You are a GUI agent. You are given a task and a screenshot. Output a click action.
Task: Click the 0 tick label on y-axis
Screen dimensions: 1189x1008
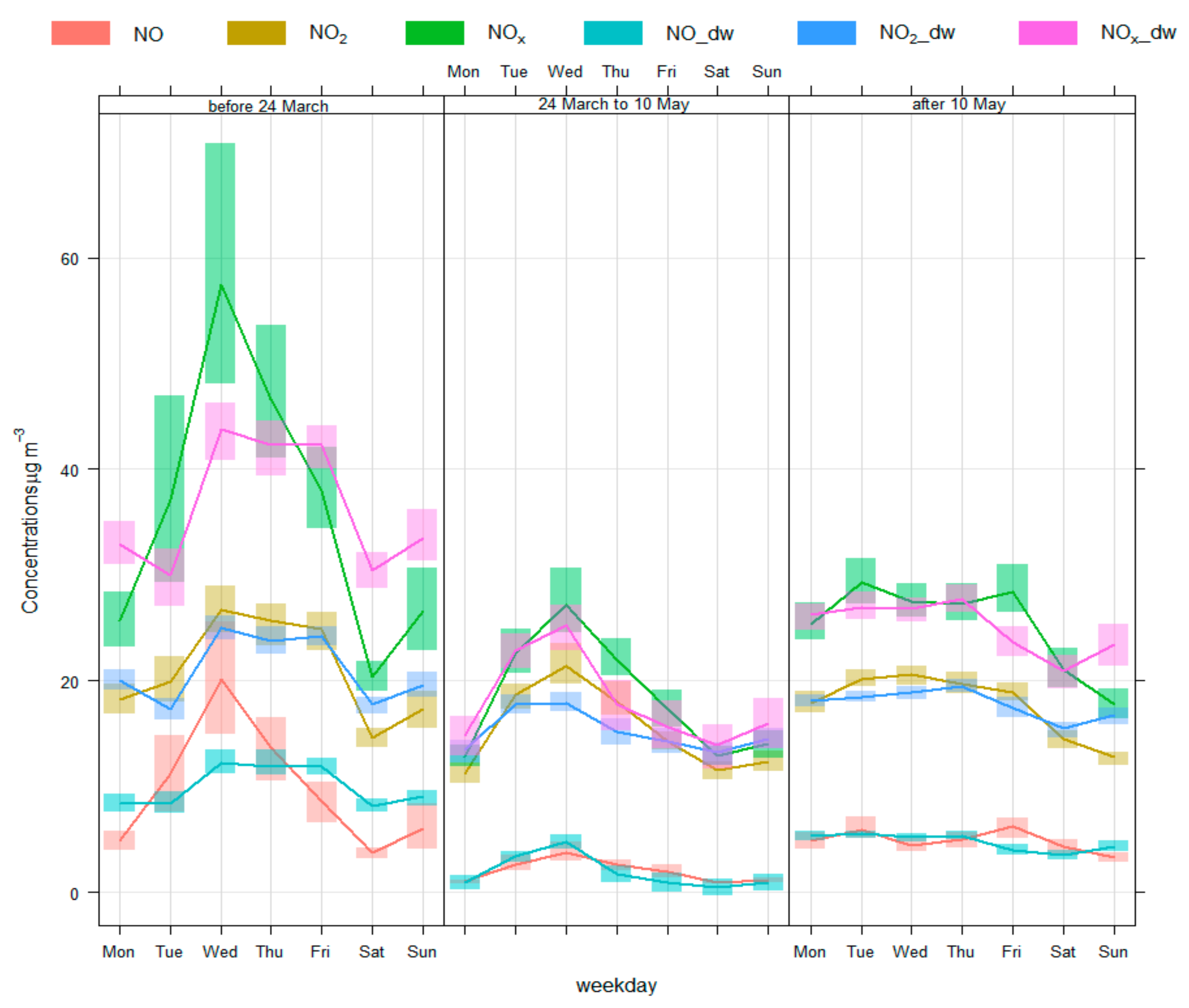[x=74, y=894]
